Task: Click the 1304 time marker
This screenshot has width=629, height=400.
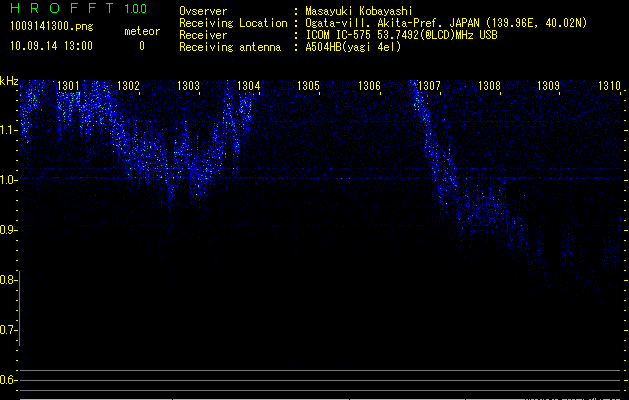Action: (249, 86)
